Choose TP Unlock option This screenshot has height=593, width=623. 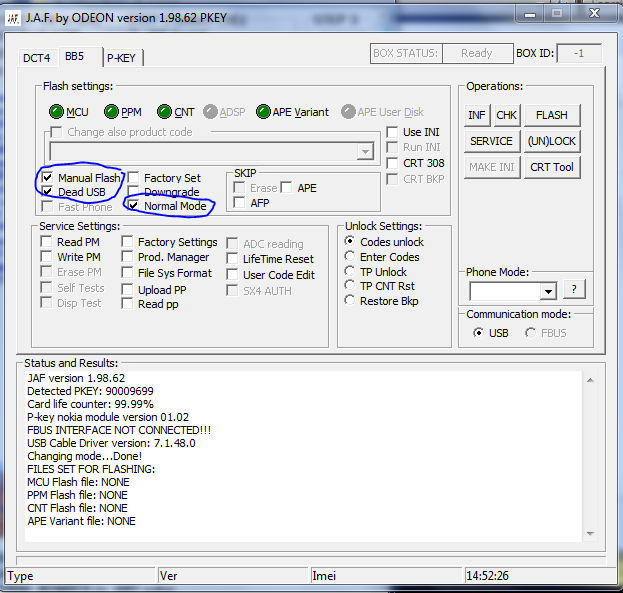coord(350,271)
